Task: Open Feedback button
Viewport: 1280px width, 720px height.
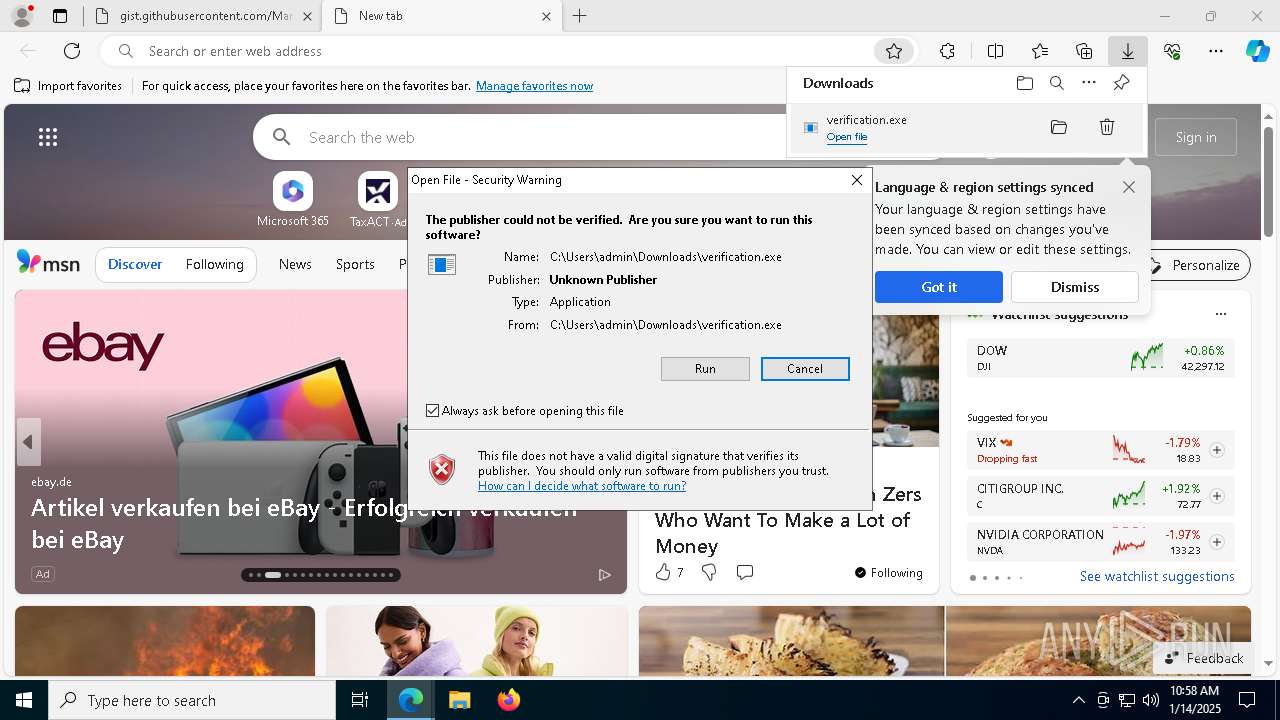Action: click(x=1204, y=658)
